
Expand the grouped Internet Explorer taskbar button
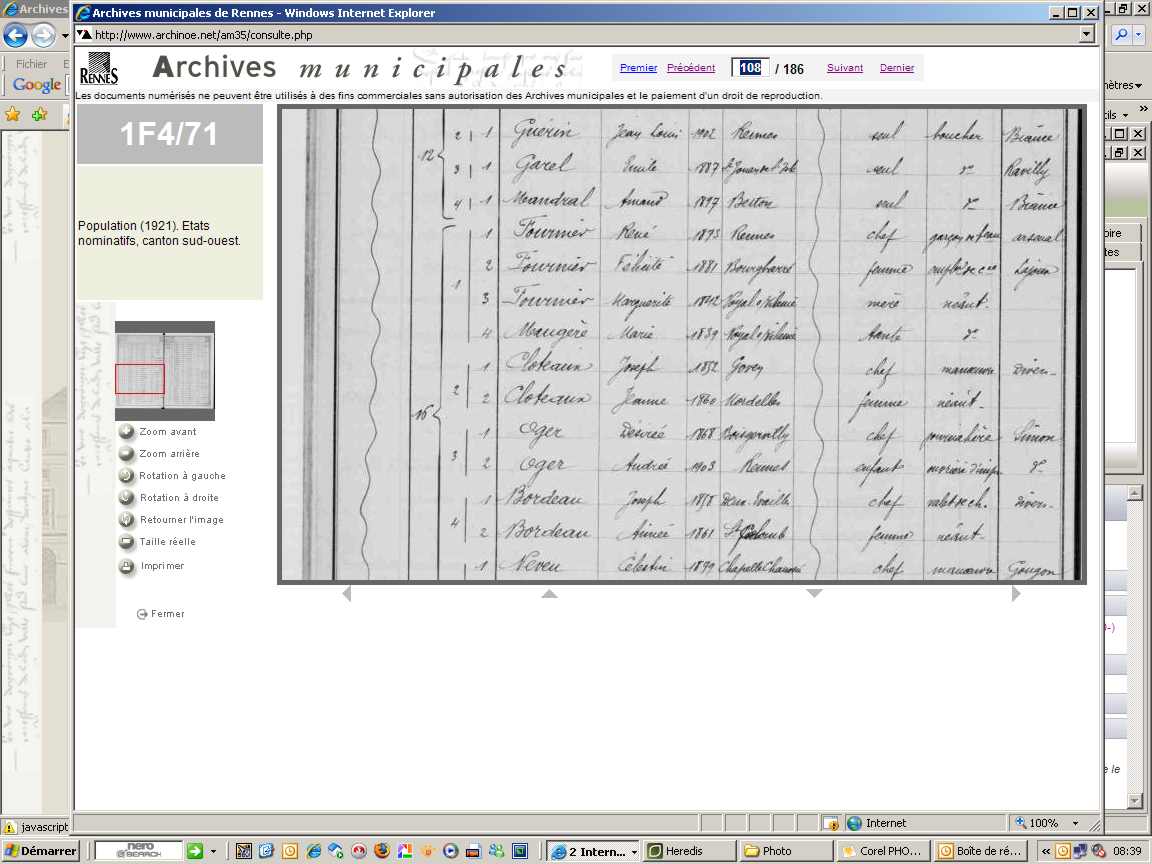pyautogui.click(x=634, y=852)
